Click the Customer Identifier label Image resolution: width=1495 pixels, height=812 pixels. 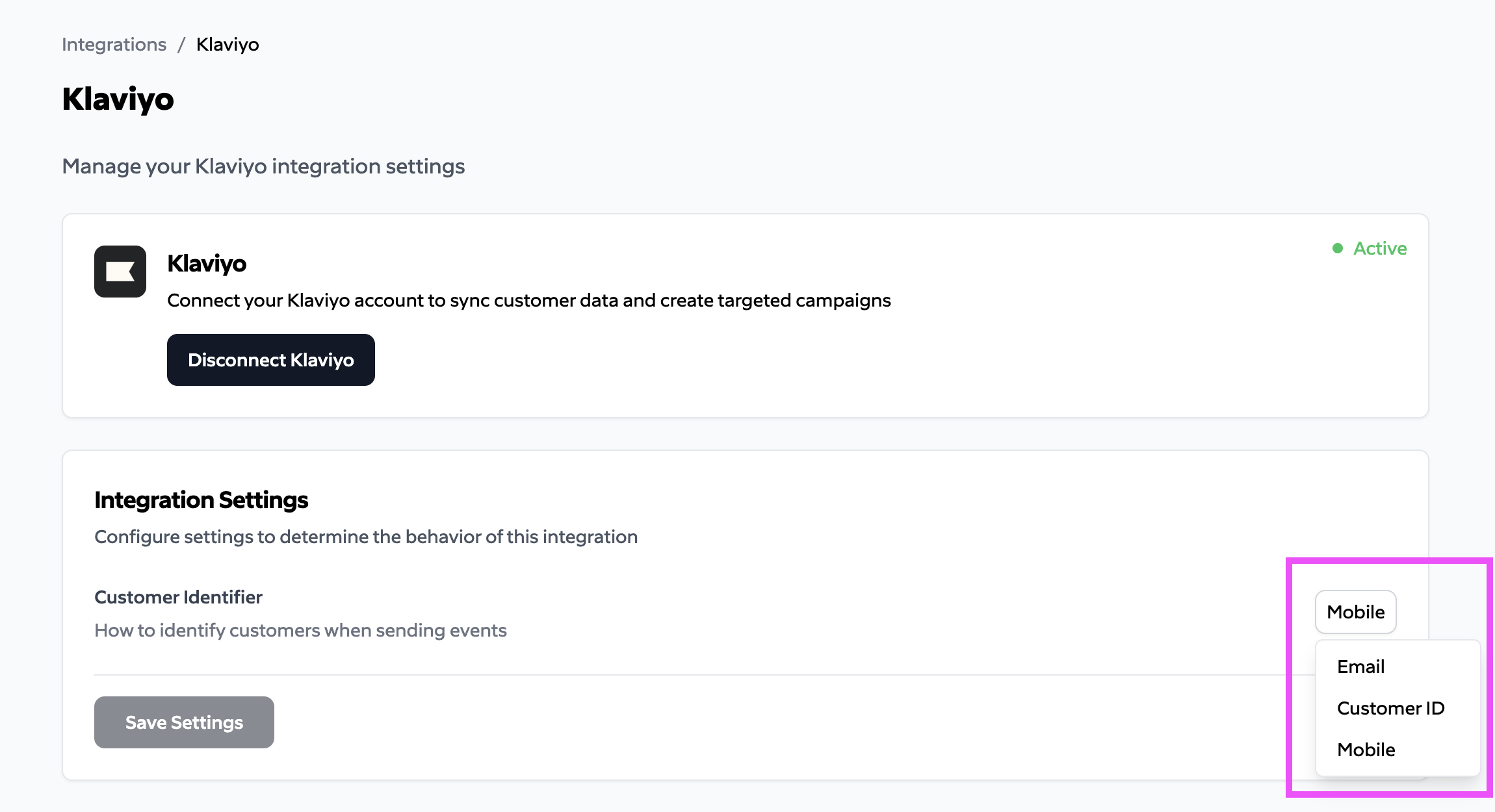click(x=178, y=597)
